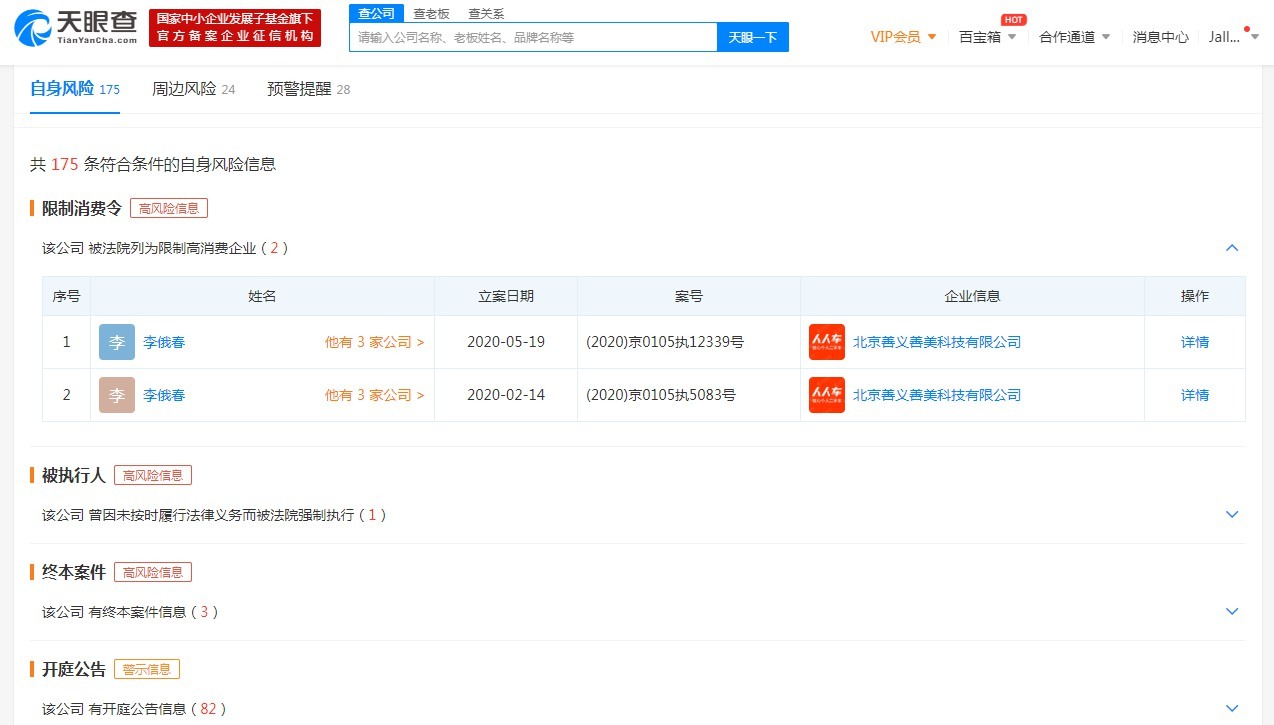
Task: Click filing date 2020-05-19
Action: [506, 342]
